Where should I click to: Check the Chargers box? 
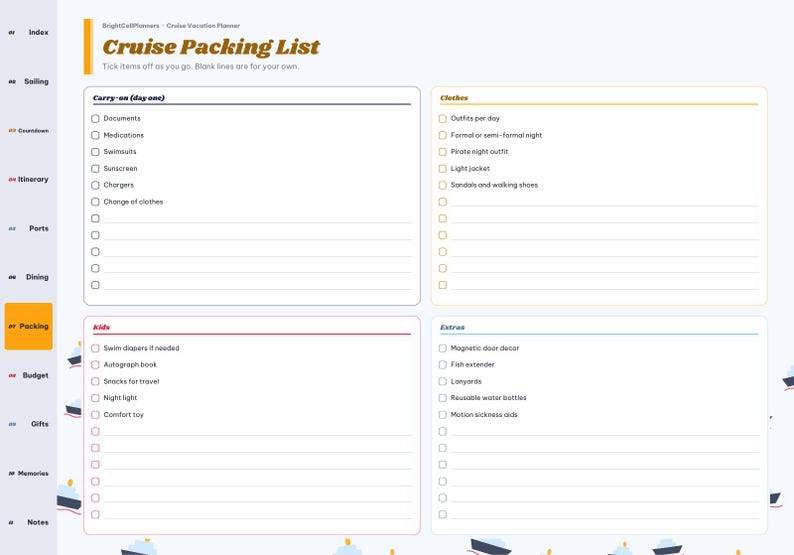point(95,185)
